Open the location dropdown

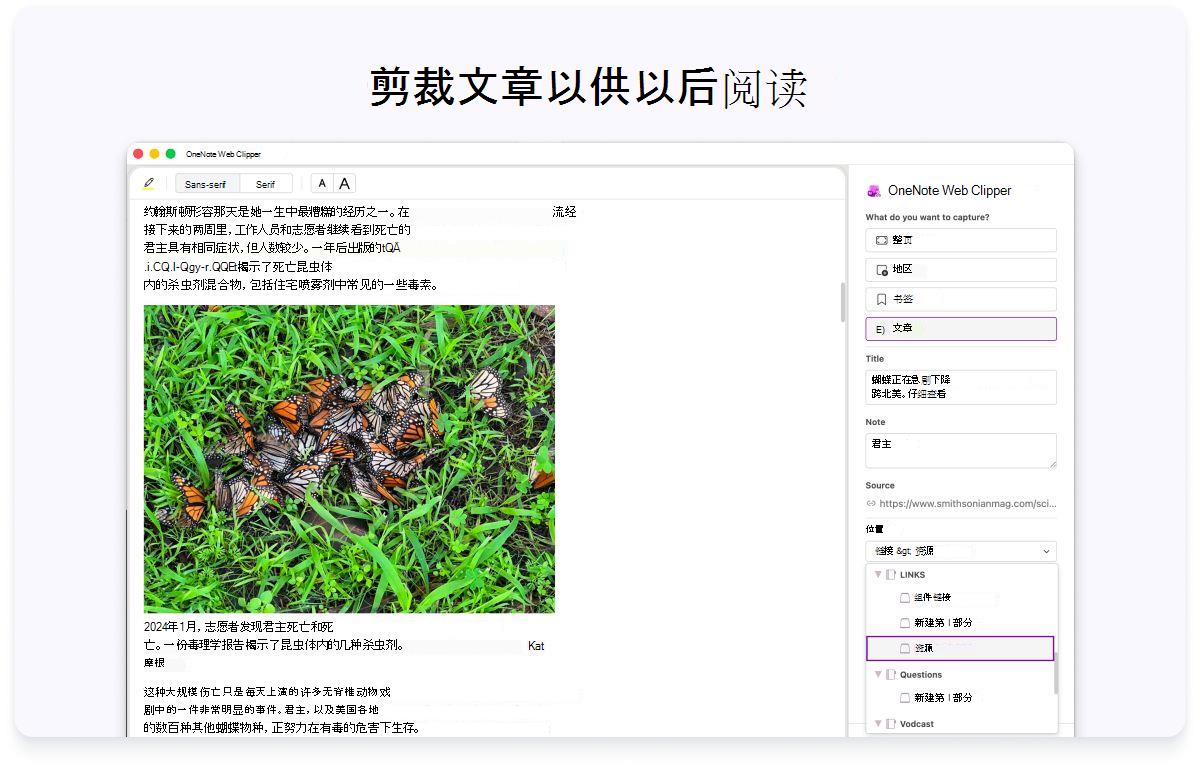pos(961,551)
